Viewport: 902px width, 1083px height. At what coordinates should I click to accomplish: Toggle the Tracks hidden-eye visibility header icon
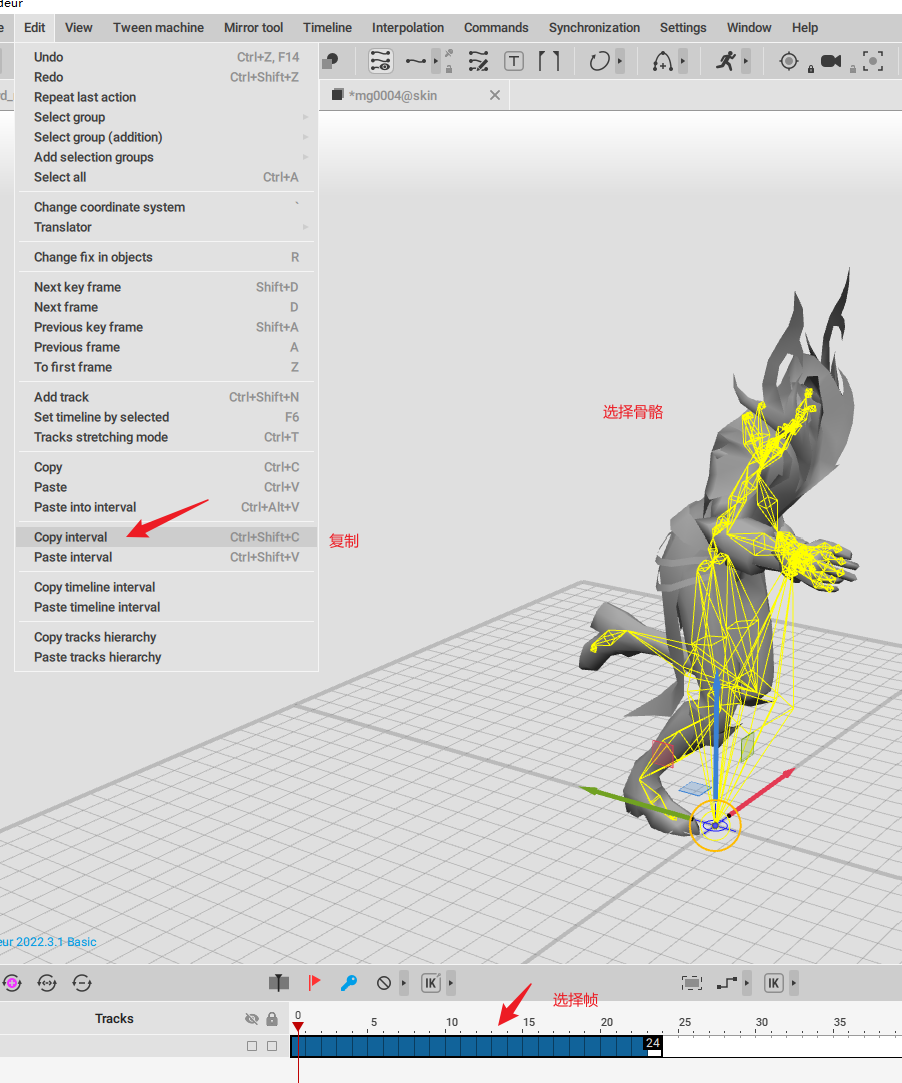(252, 1019)
